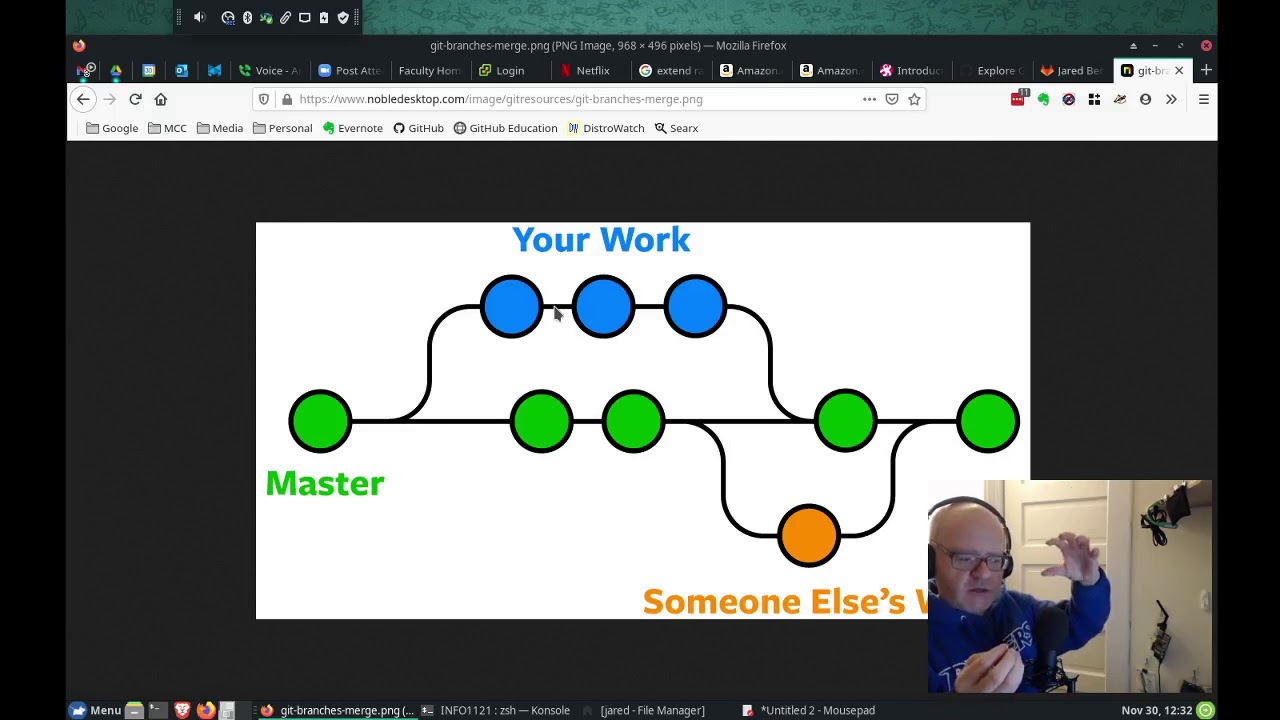Open the Firefox hamburger menu
1280x720 pixels.
coord(1204,99)
